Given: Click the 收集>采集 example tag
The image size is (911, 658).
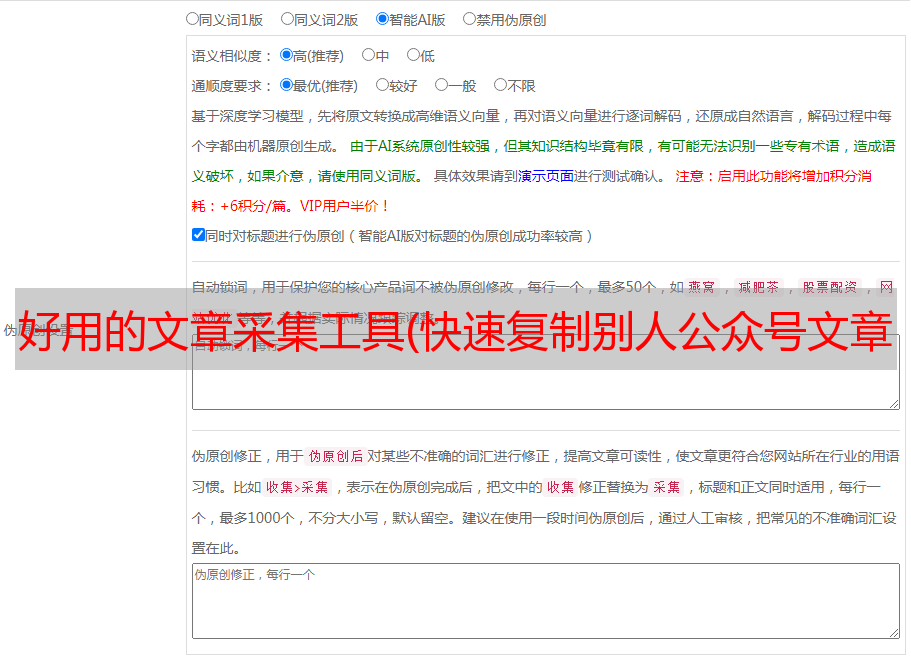Looking at the screenshot, I should coord(297,487).
